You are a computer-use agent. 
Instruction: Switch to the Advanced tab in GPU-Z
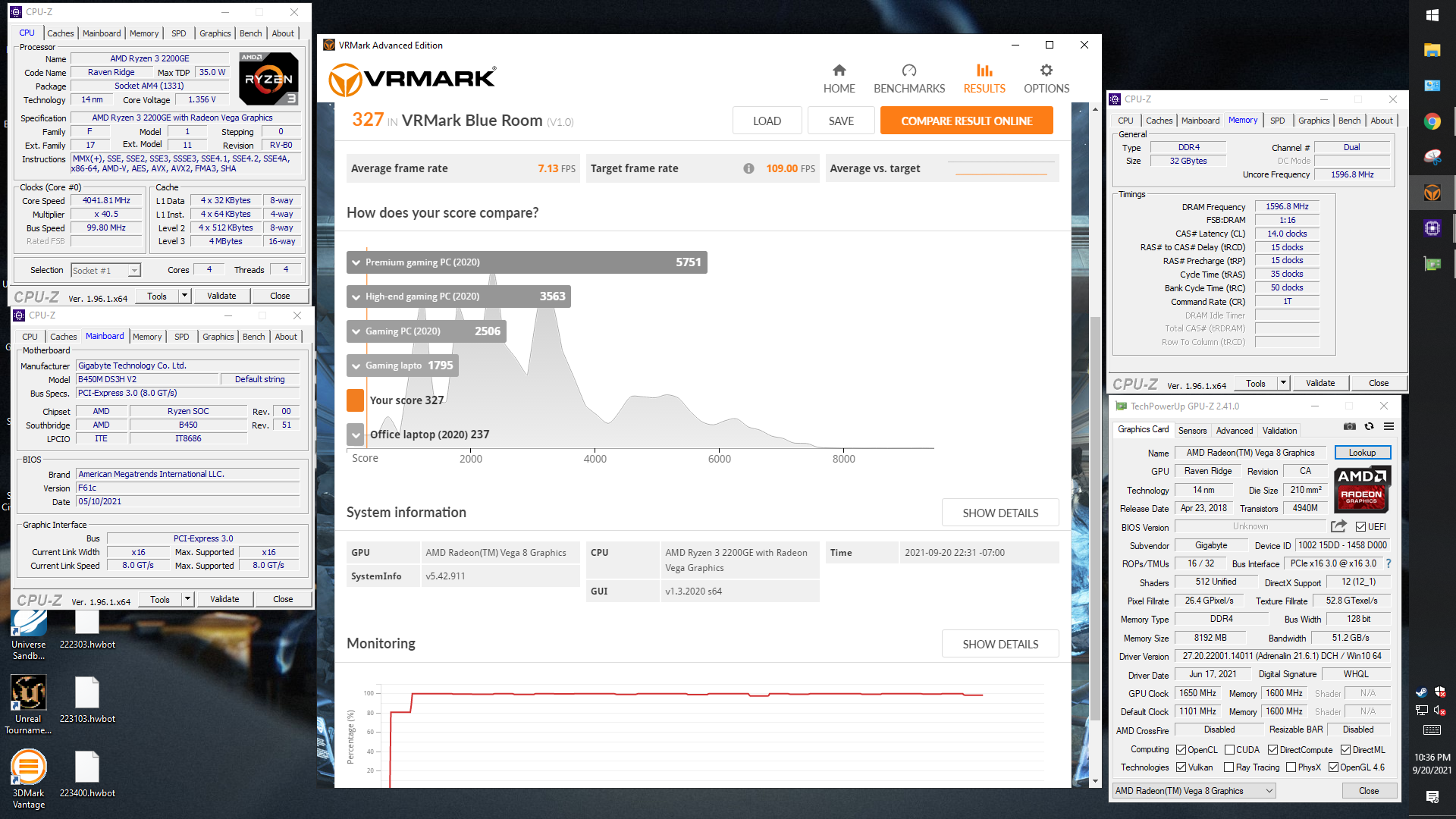tap(1235, 430)
